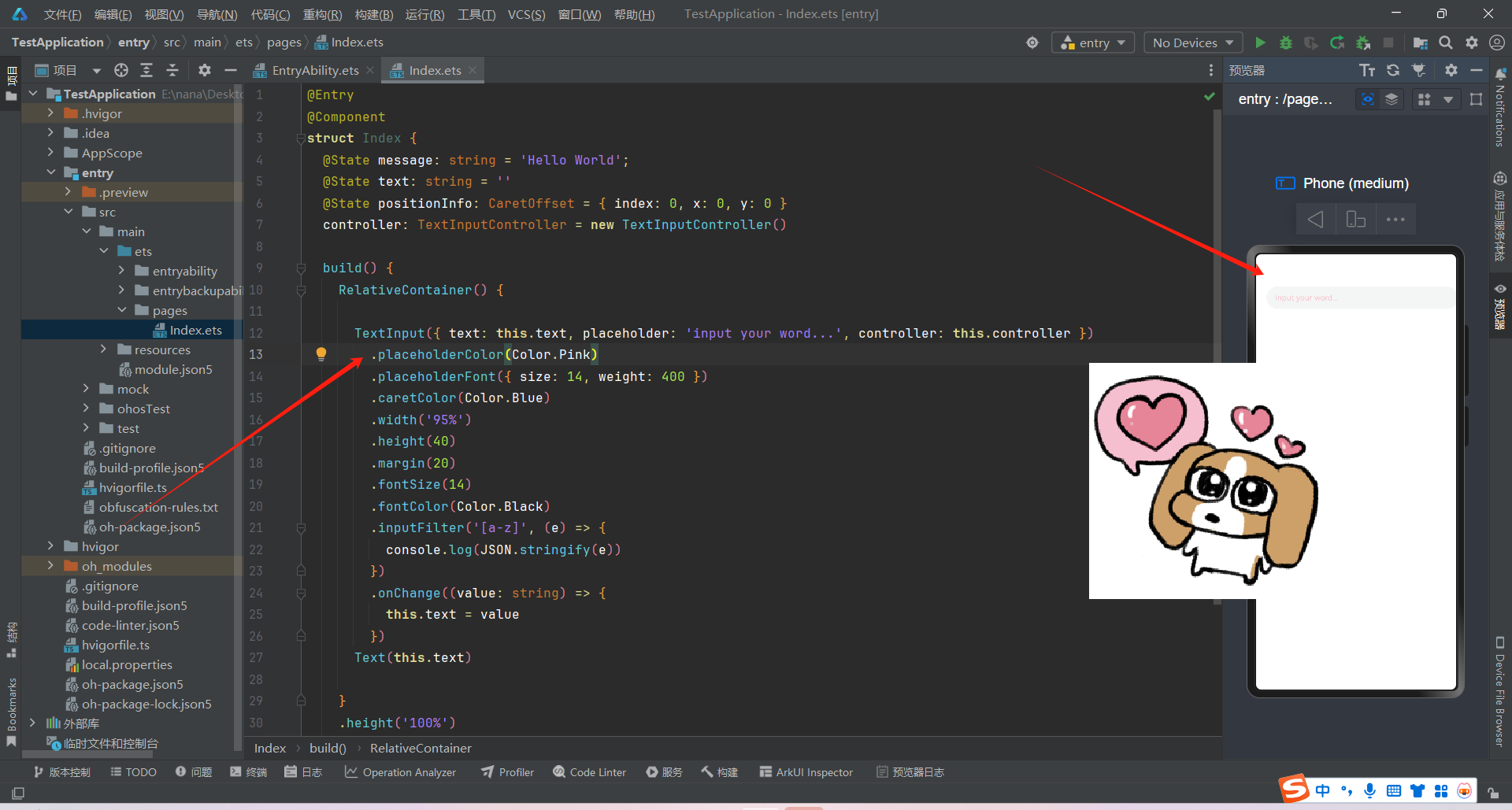
Task: Attach debugger to process icon
Action: coord(1363,43)
